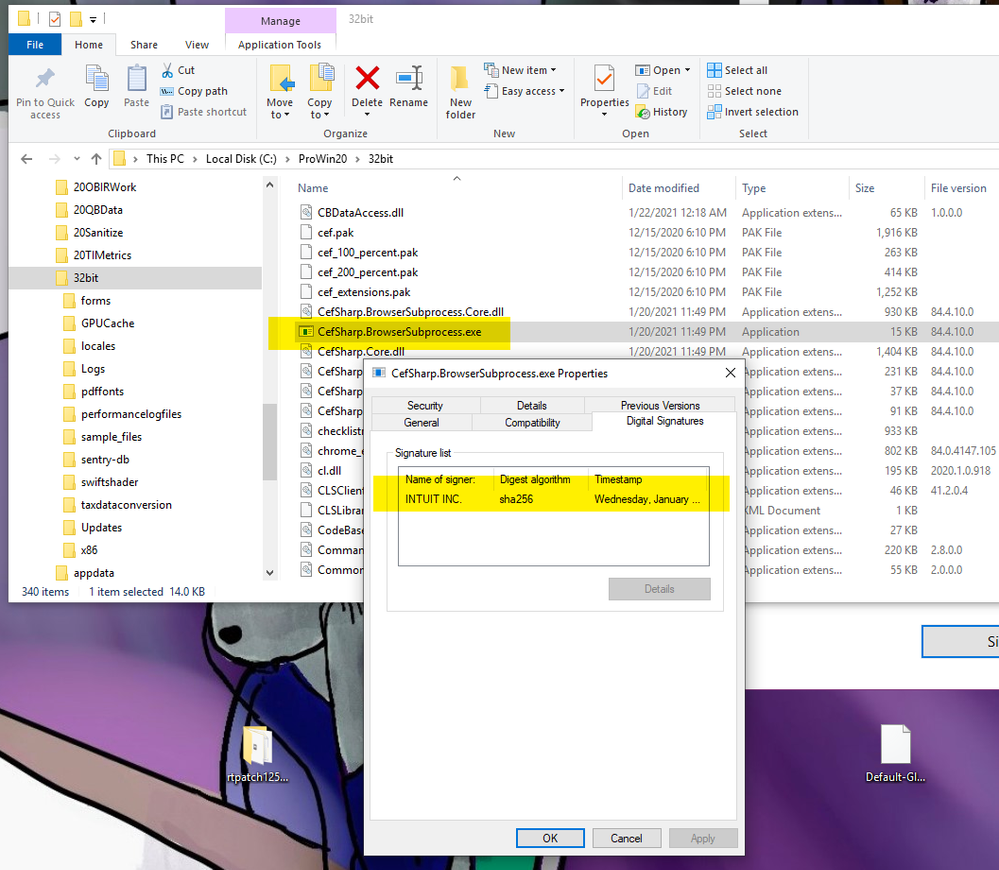Screen dimensions: 999x870
Task: Click the Cut scissors icon
Action: click(166, 70)
